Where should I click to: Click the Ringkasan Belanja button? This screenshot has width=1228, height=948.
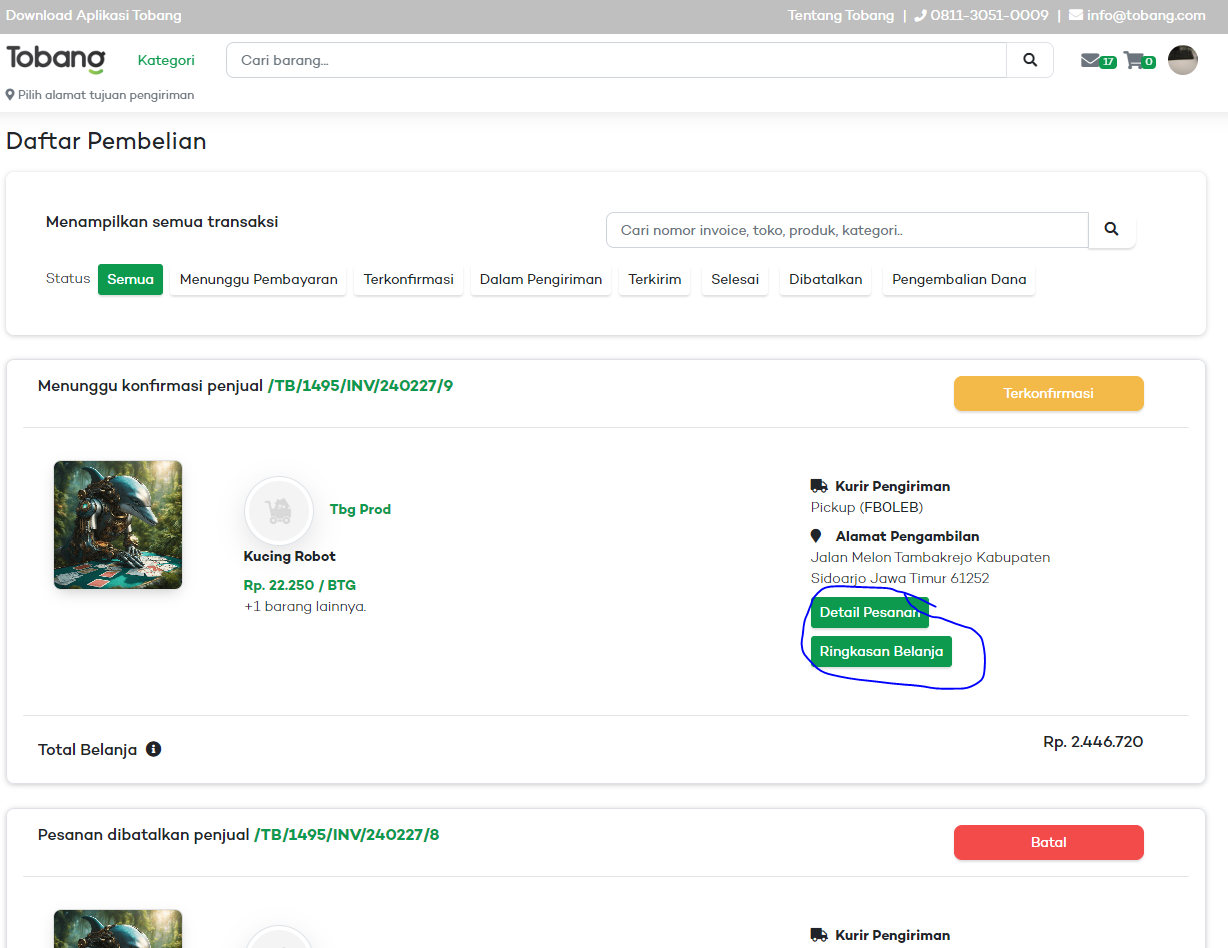(x=881, y=652)
